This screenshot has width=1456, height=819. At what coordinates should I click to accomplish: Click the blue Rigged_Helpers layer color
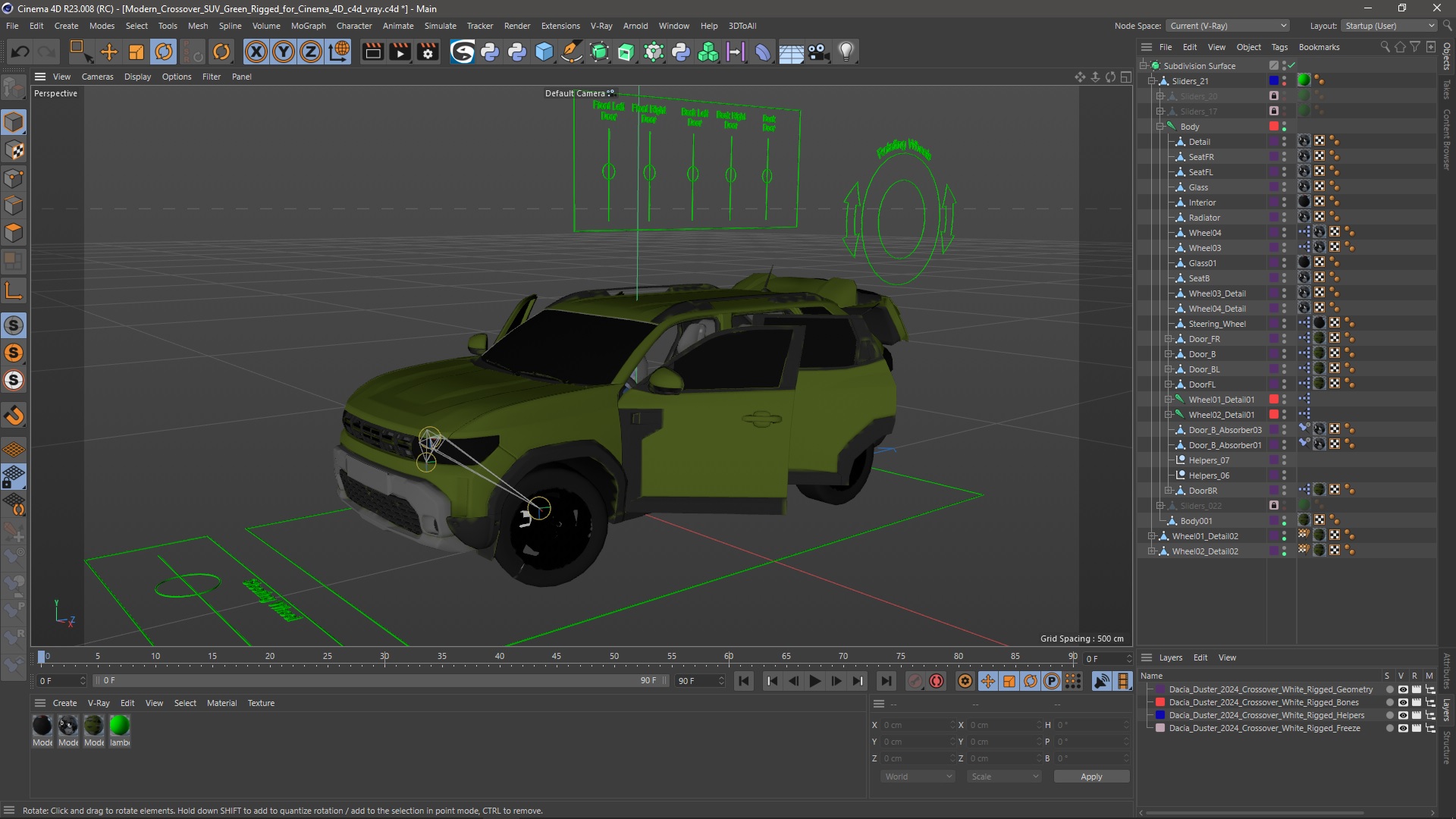(x=1159, y=716)
